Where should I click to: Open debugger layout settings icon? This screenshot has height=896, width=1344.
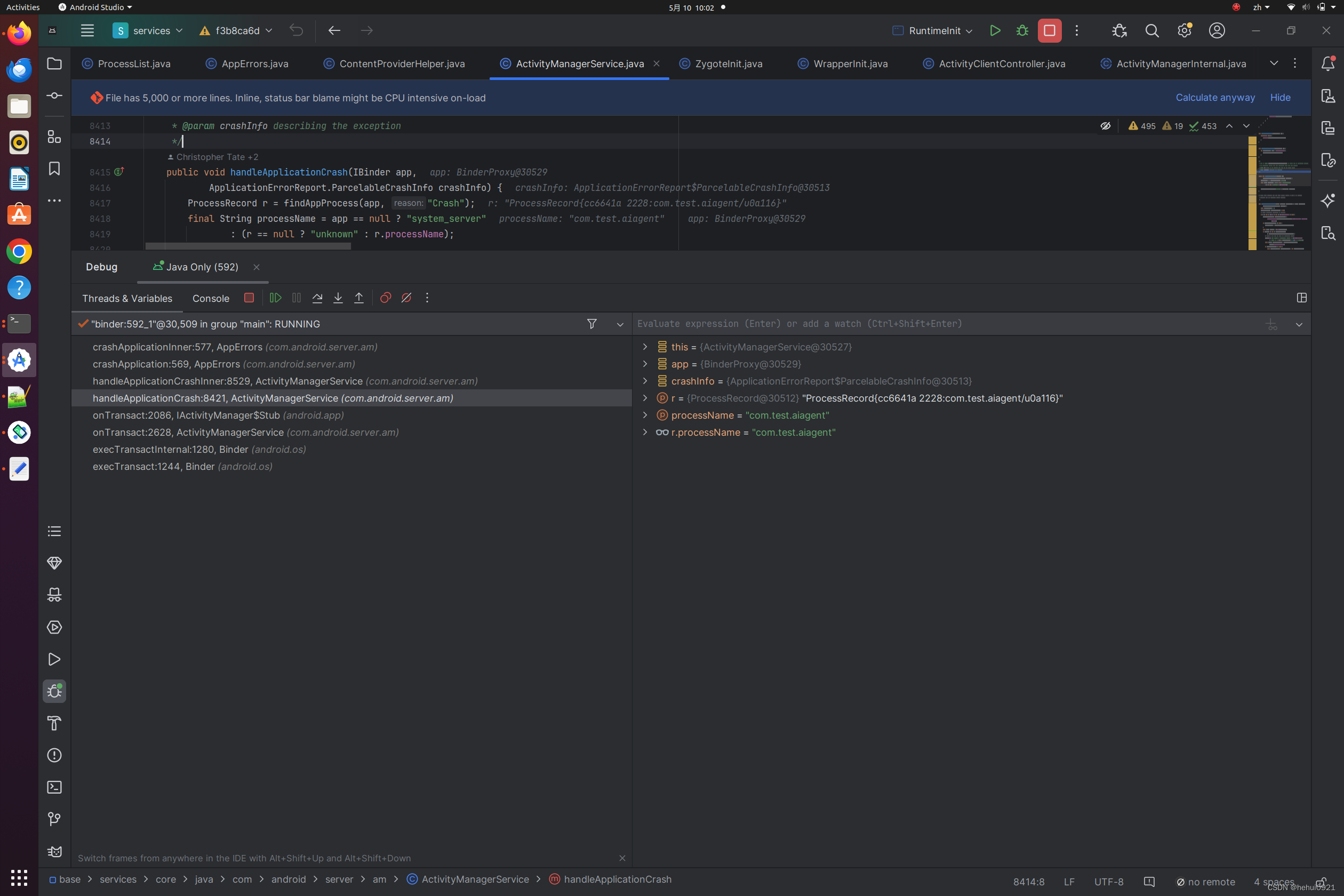(1302, 298)
